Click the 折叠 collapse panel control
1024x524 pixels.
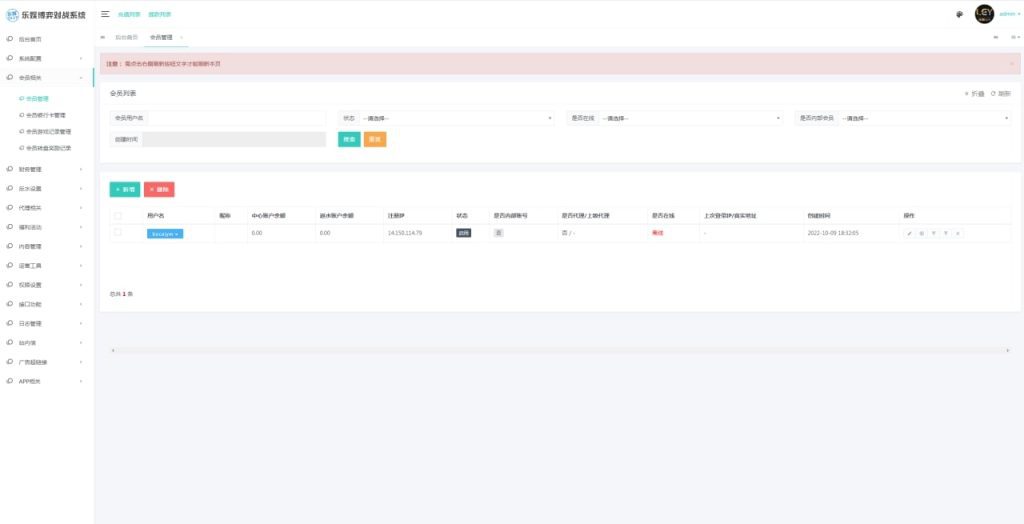[x=974, y=93]
